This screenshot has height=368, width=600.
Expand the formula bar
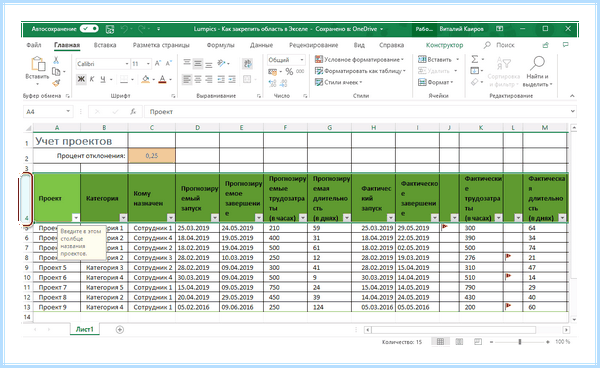pos(572,111)
